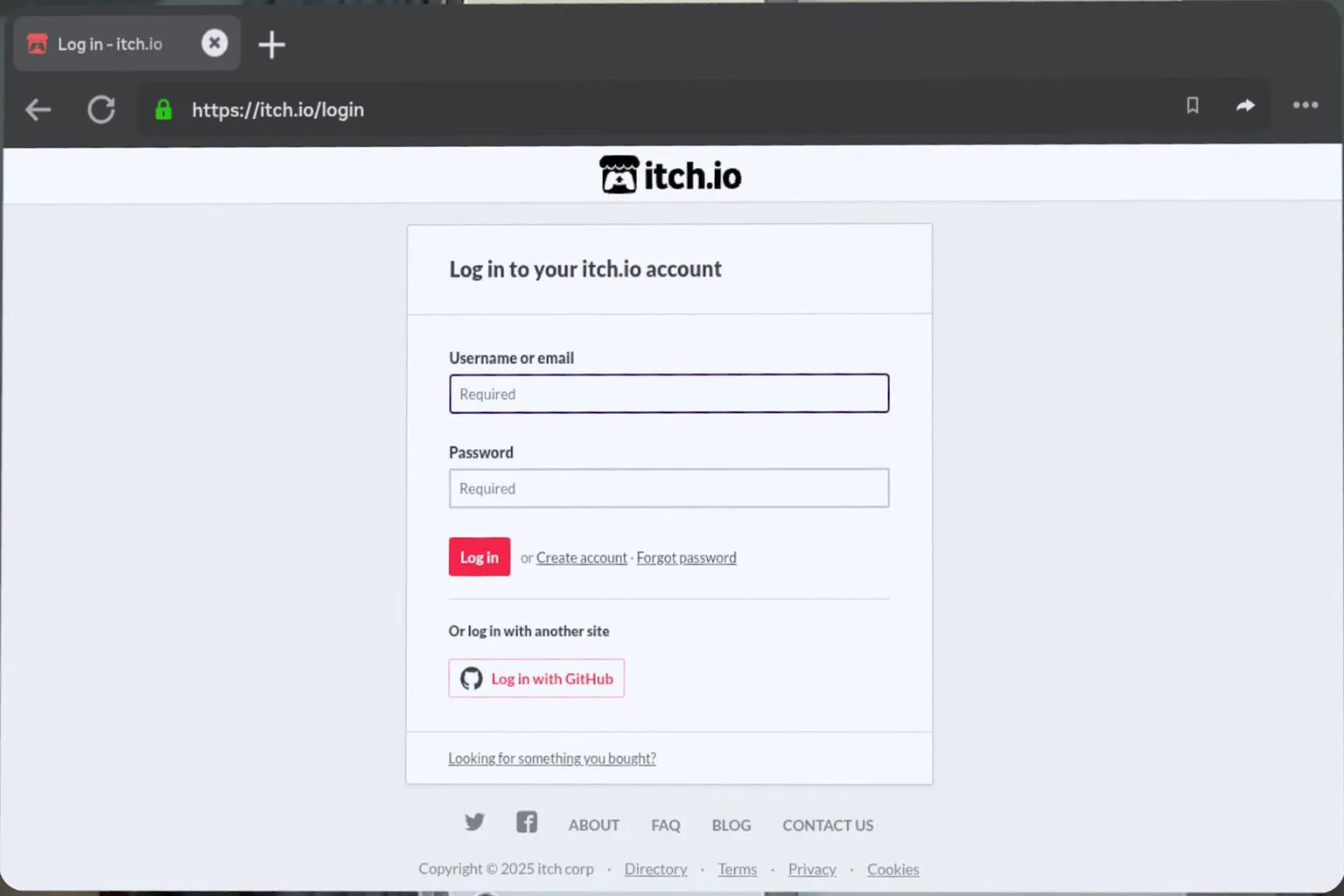The image size is (1344, 896).
Task: Click the share arrow icon
Action: 1245,106
